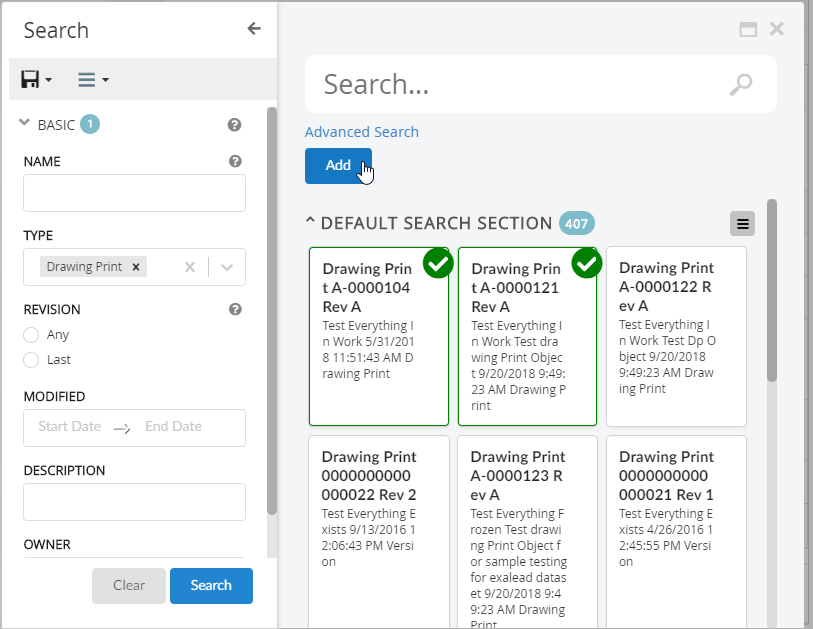Click the help icon beside REVISION
The width and height of the screenshot is (813, 629).
235,309
